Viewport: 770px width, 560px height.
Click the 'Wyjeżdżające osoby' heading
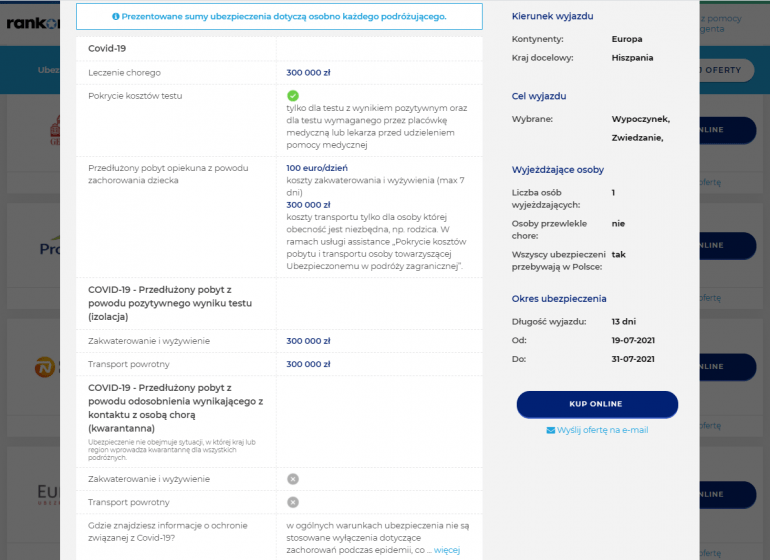point(558,170)
